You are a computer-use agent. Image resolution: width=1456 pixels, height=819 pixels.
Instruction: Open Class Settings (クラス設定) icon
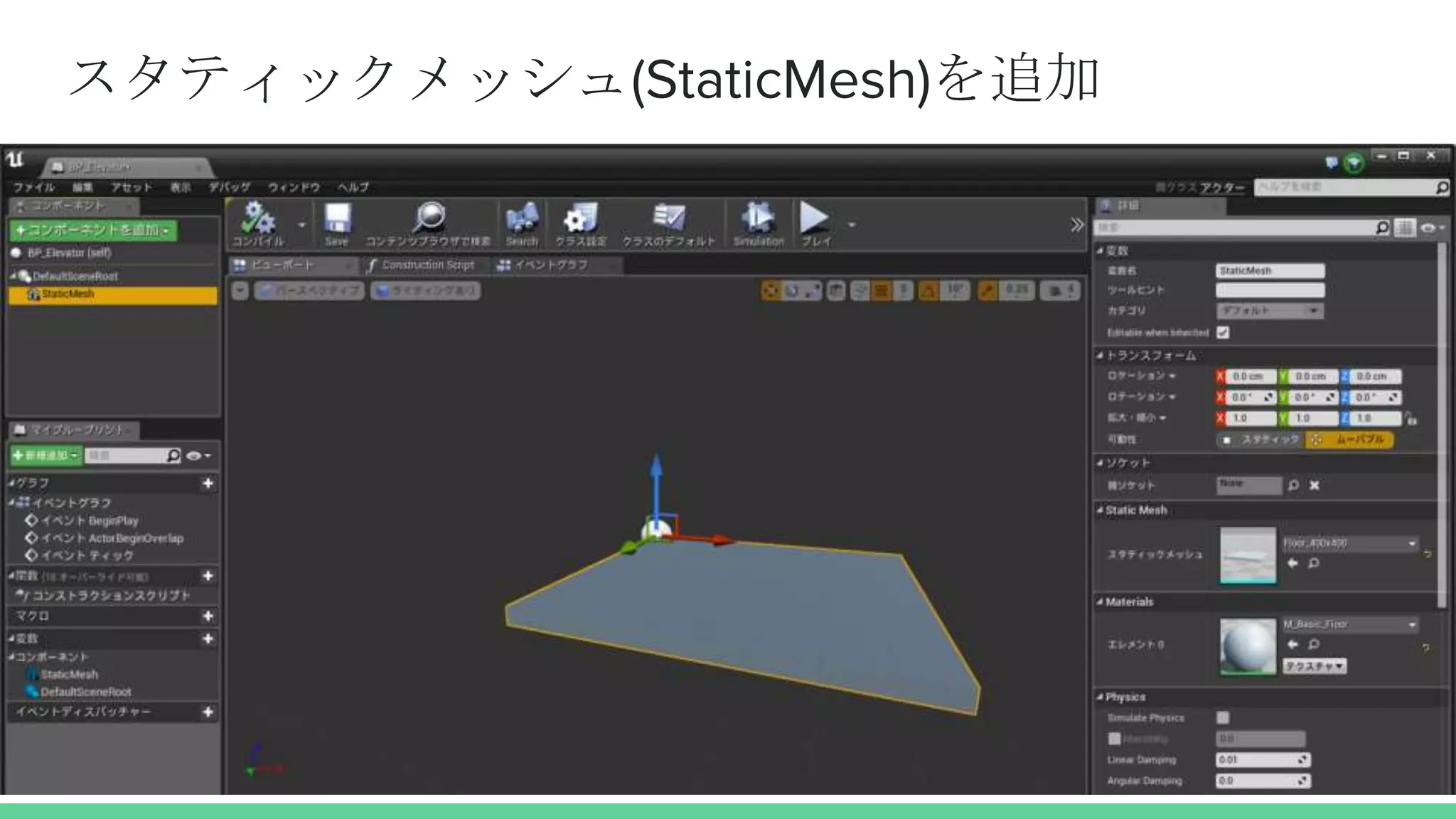click(581, 218)
